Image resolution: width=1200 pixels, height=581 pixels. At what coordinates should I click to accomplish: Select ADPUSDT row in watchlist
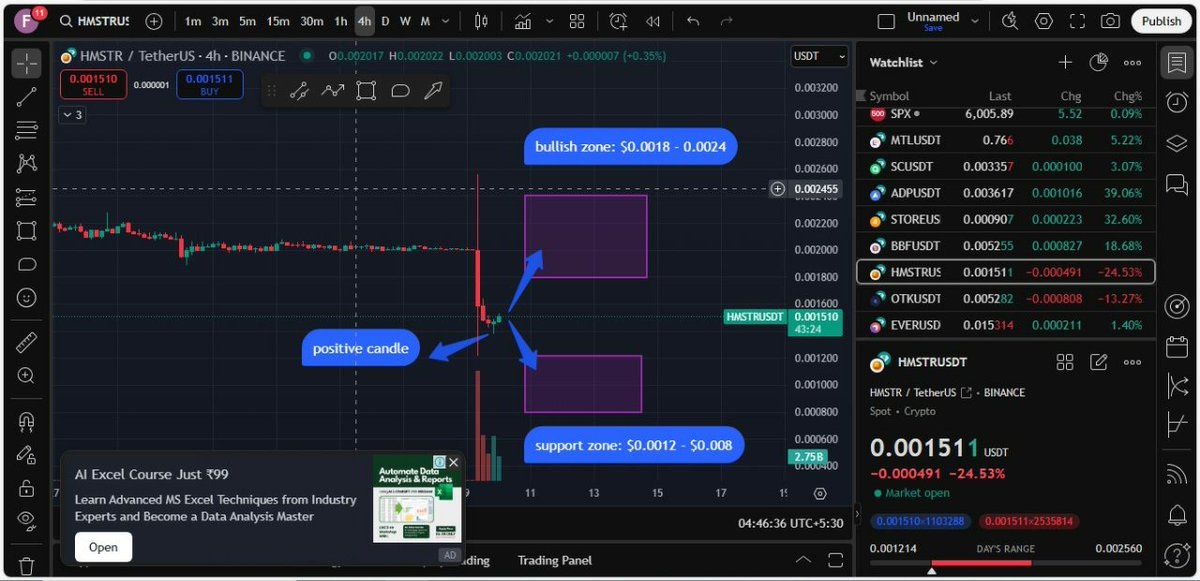(1005, 192)
